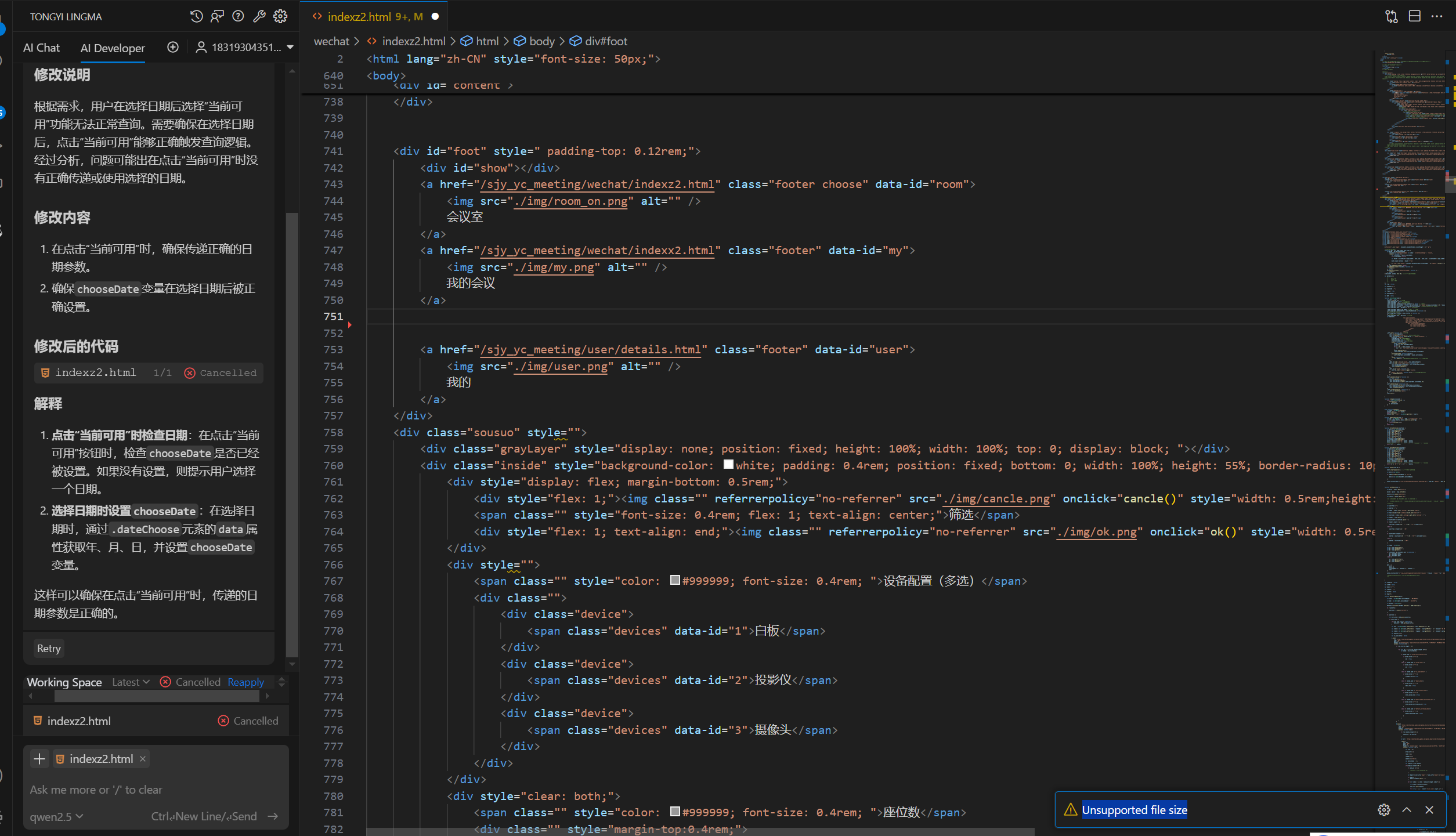This screenshot has height=836, width=1456.
Task: Add context file with plus button
Action: click(39, 759)
